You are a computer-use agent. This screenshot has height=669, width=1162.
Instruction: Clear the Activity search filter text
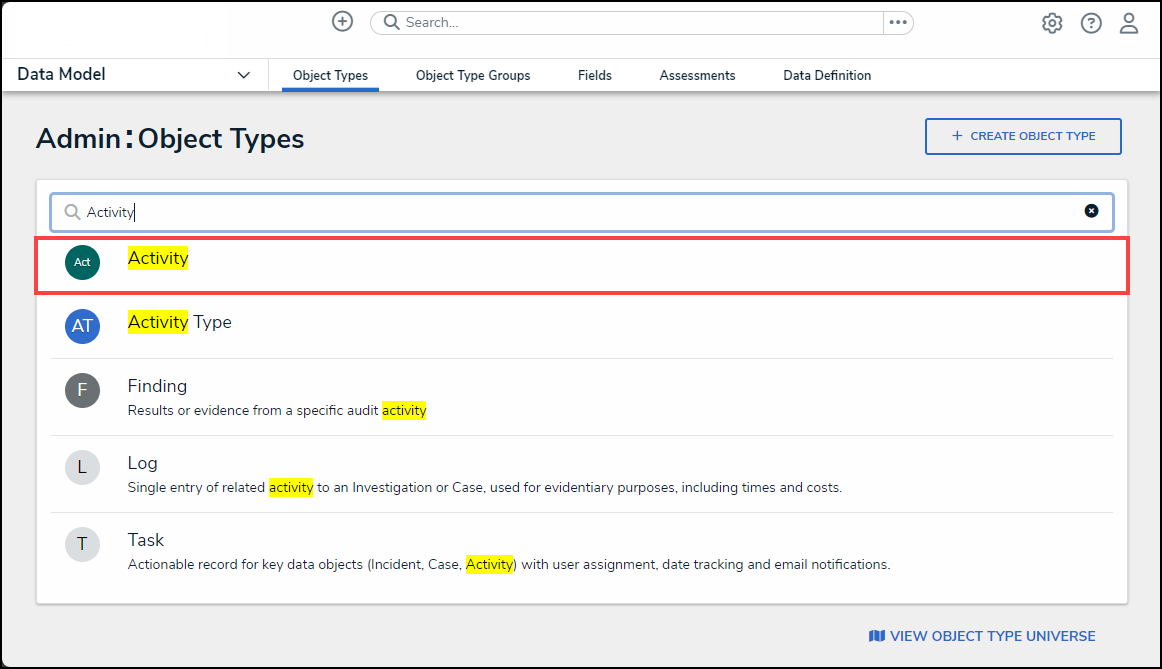click(1091, 211)
